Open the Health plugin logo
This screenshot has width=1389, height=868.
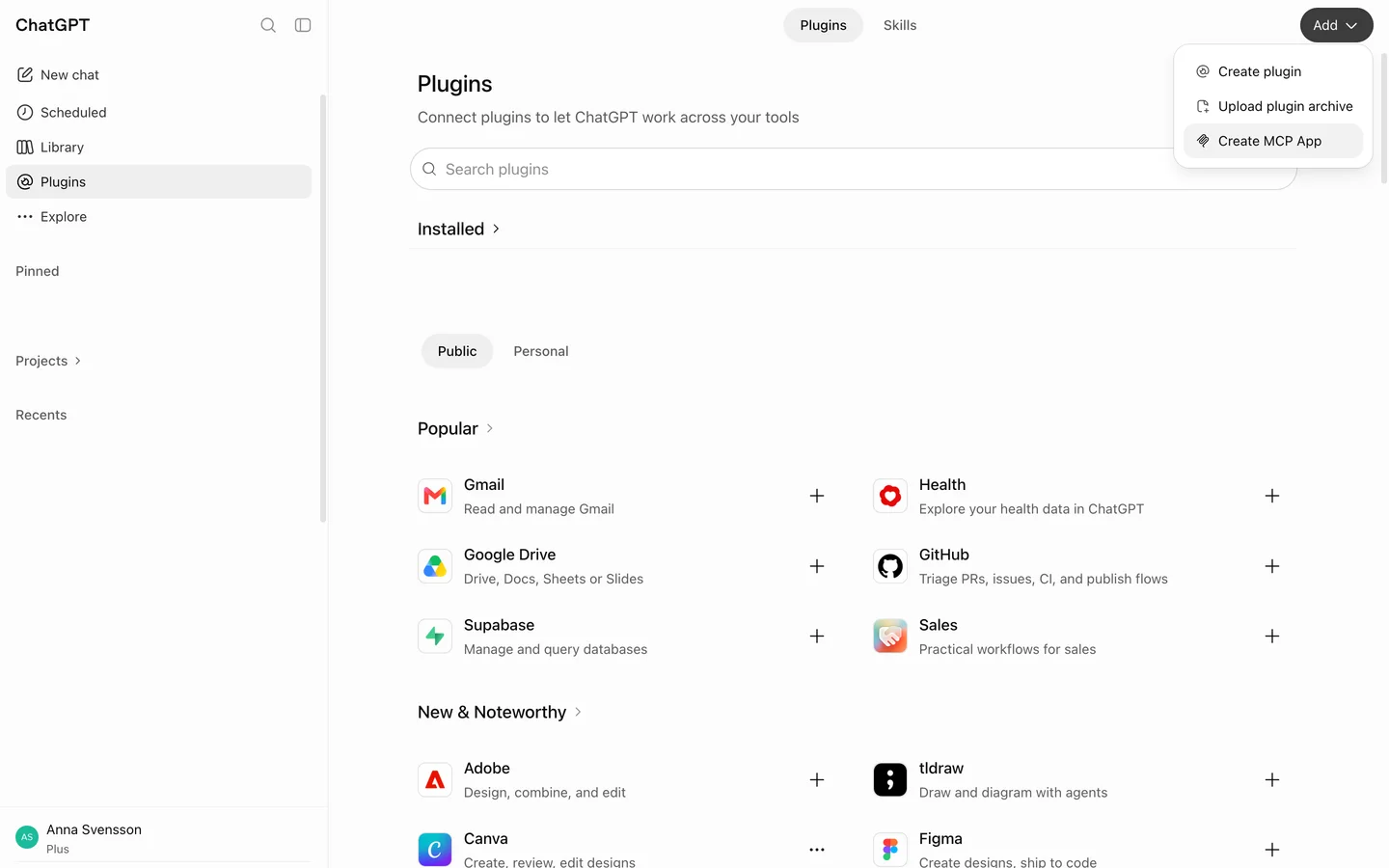(x=890, y=496)
